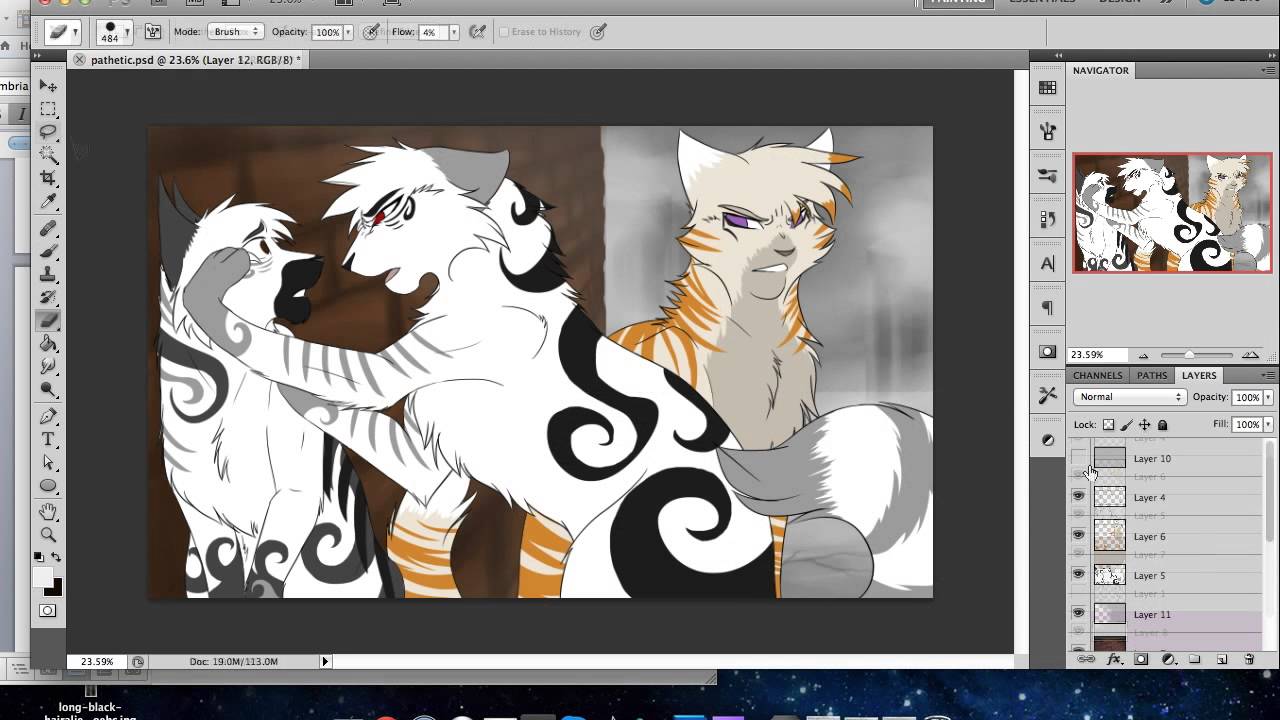
Task: Create new adjustment layer
Action: pyautogui.click(x=1168, y=660)
